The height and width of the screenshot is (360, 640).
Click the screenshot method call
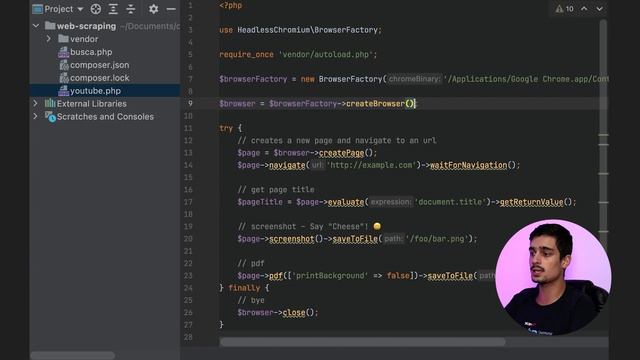coord(292,238)
